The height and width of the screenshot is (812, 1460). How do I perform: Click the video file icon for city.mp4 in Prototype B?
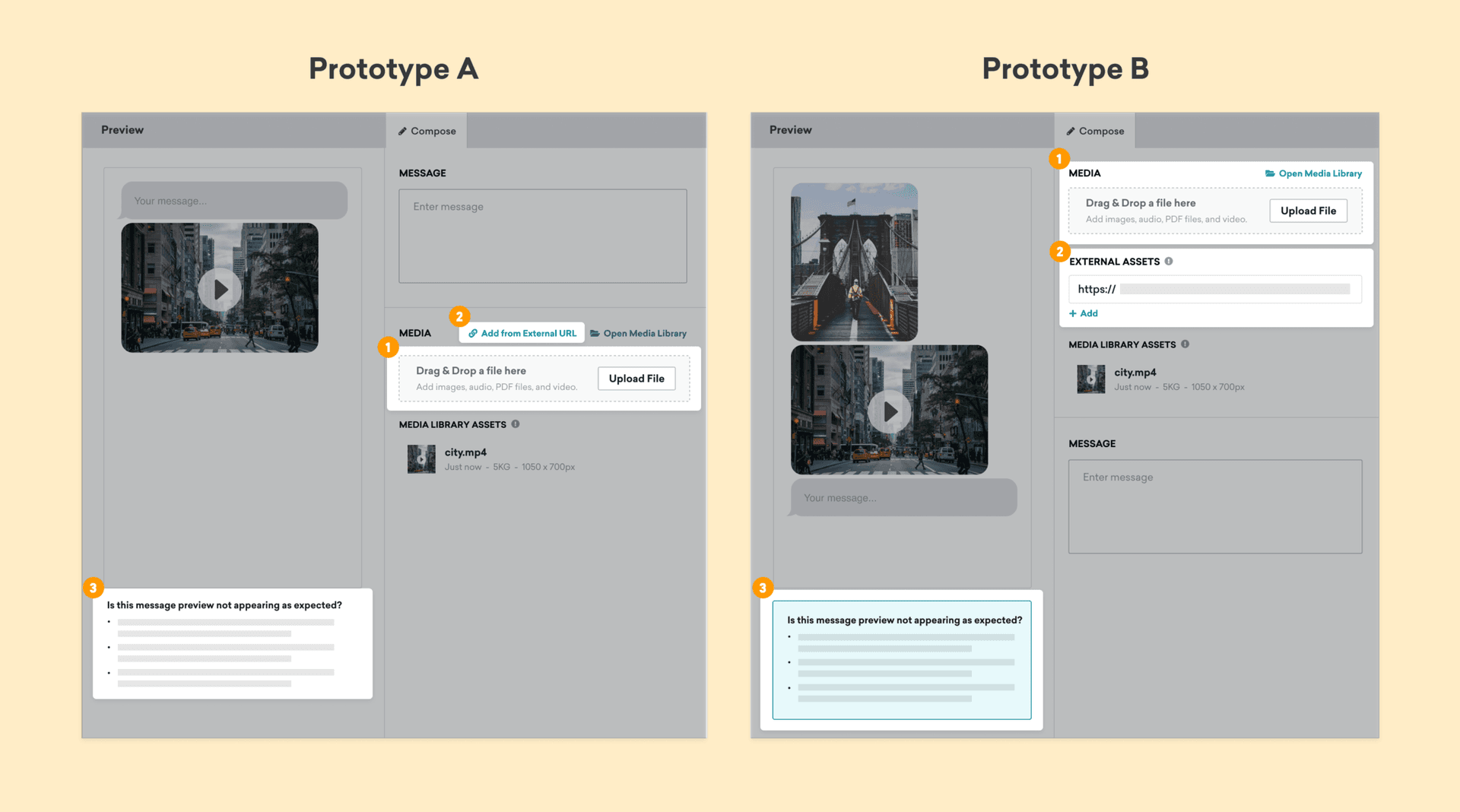1091,379
